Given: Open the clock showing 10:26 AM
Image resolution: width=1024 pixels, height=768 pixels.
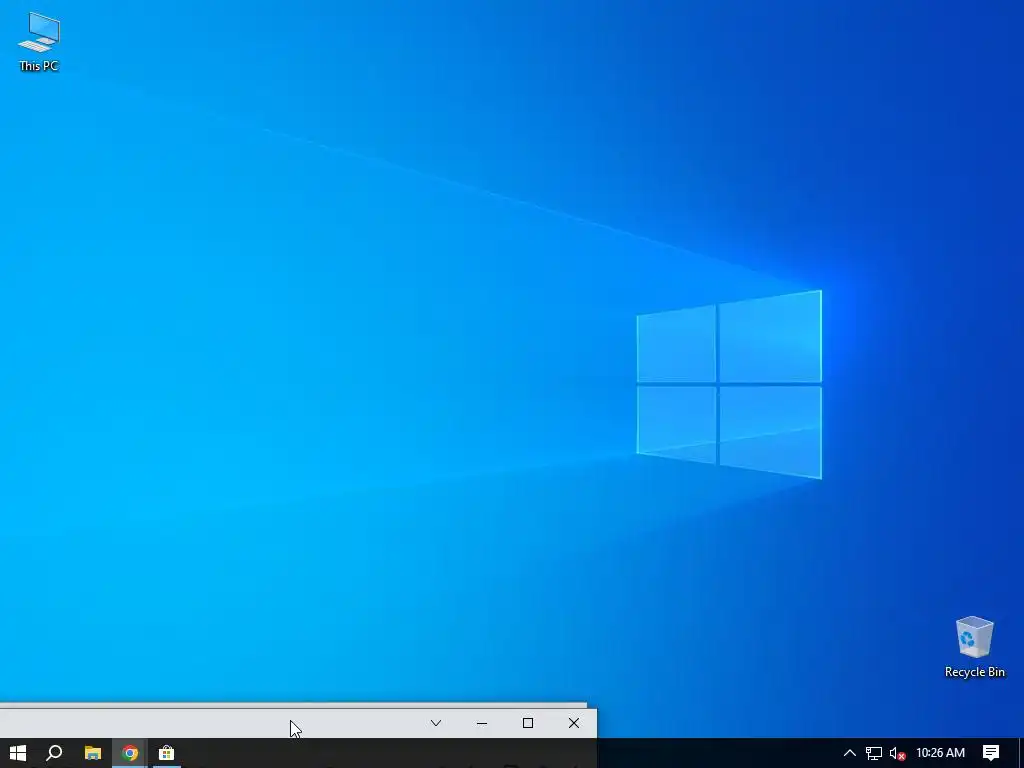Looking at the screenshot, I should (940, 753).
